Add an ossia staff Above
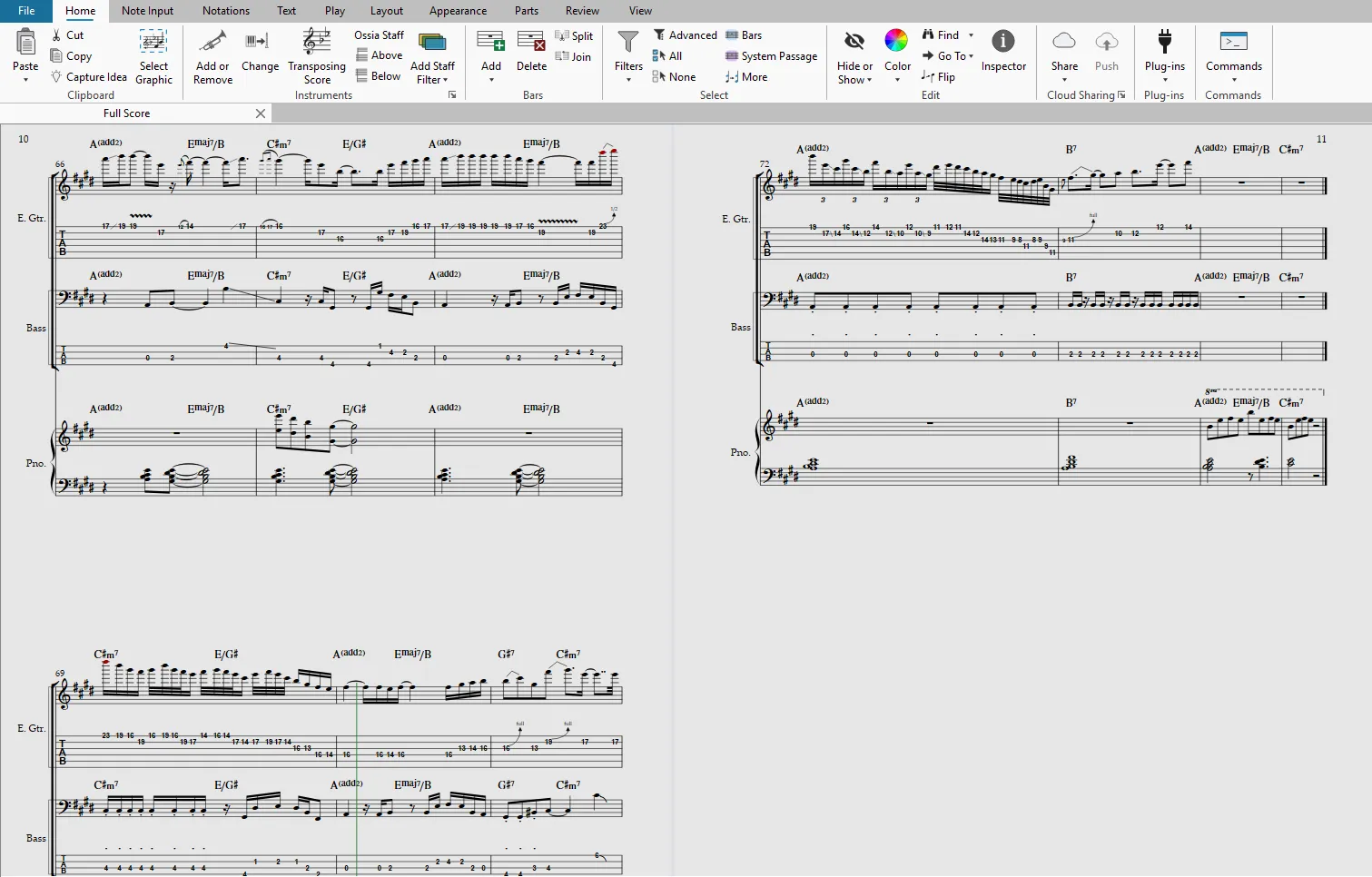This screenshot has height=877, width=1372. (380, 55)
